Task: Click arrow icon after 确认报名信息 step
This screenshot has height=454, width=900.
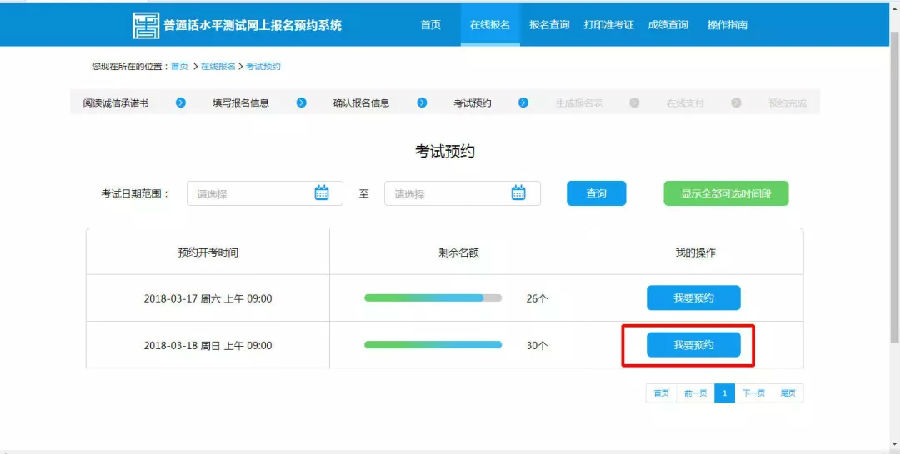Action: click(x=422, y=103)
